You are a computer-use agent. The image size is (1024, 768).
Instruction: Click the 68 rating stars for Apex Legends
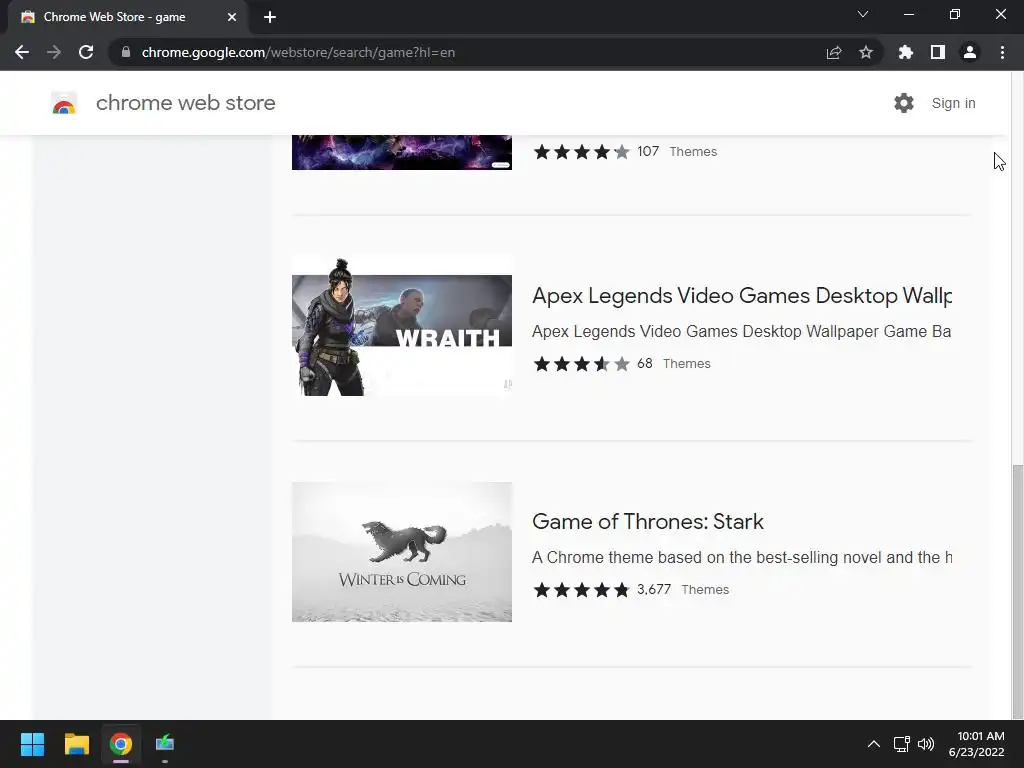pos(581,364)
